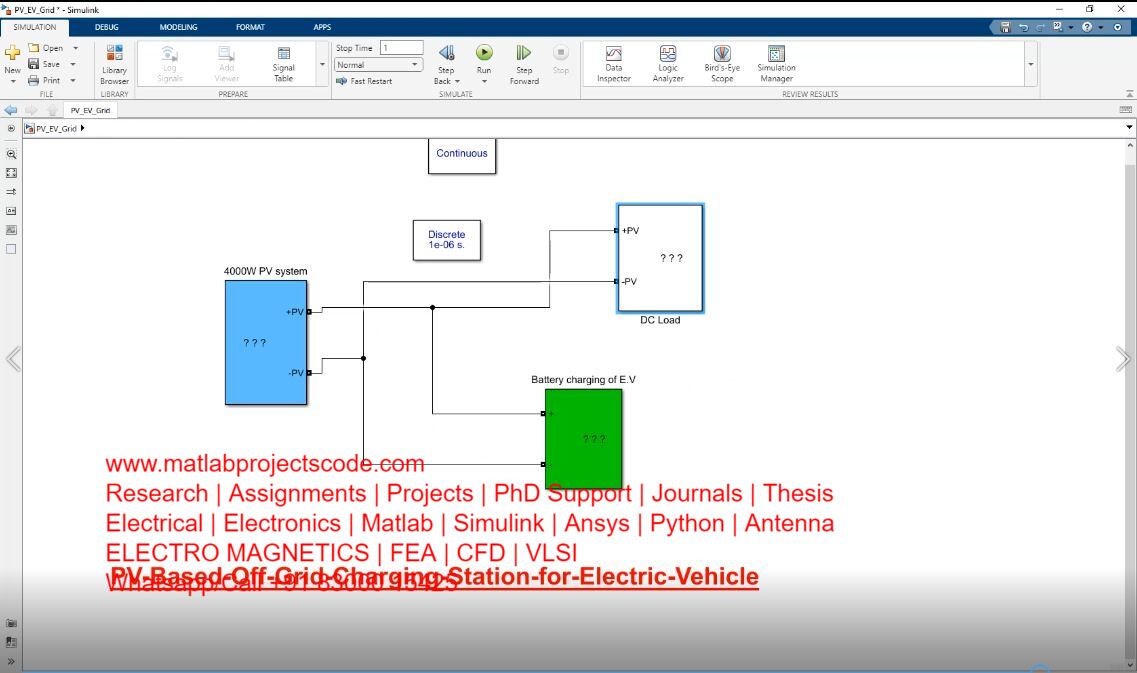The image size is (1137, 673).
Task: Select the Continuous powergui block
Action: coord(462,156)
